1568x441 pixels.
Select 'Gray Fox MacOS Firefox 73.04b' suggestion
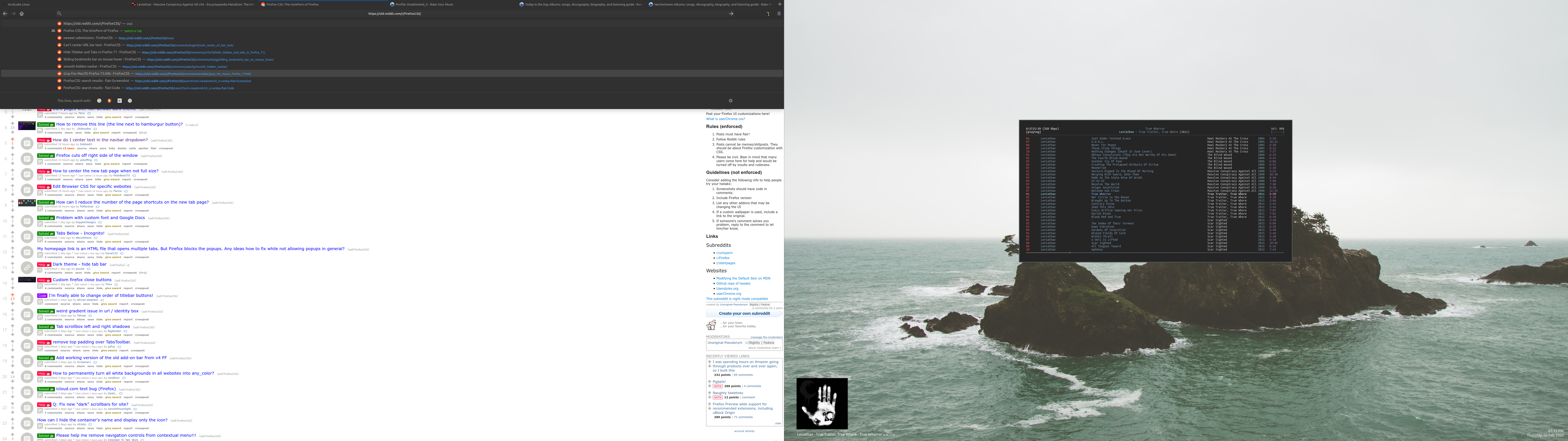click(96, 74)
